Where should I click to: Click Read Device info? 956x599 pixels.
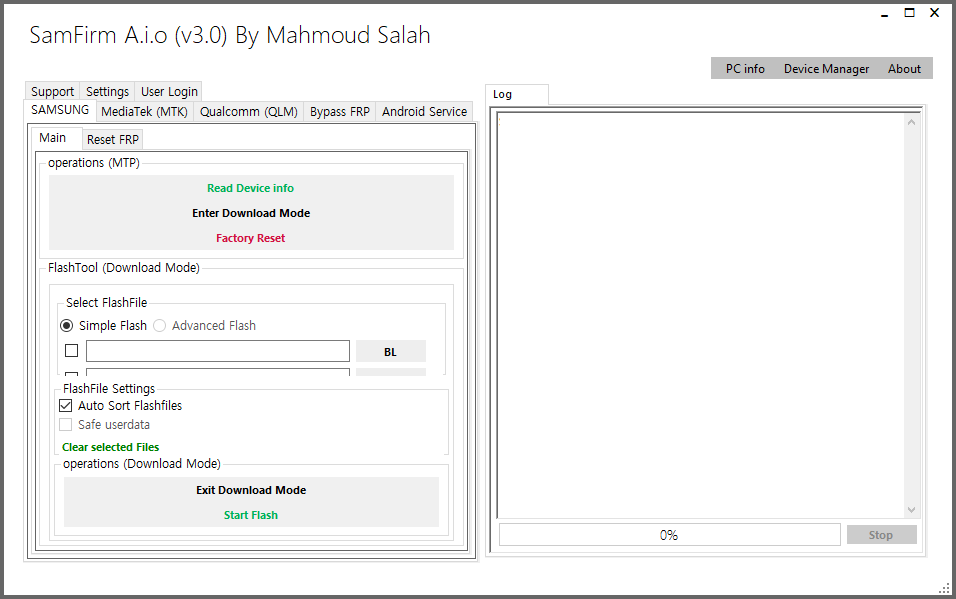pyautogui.click(x=251, y=188)
